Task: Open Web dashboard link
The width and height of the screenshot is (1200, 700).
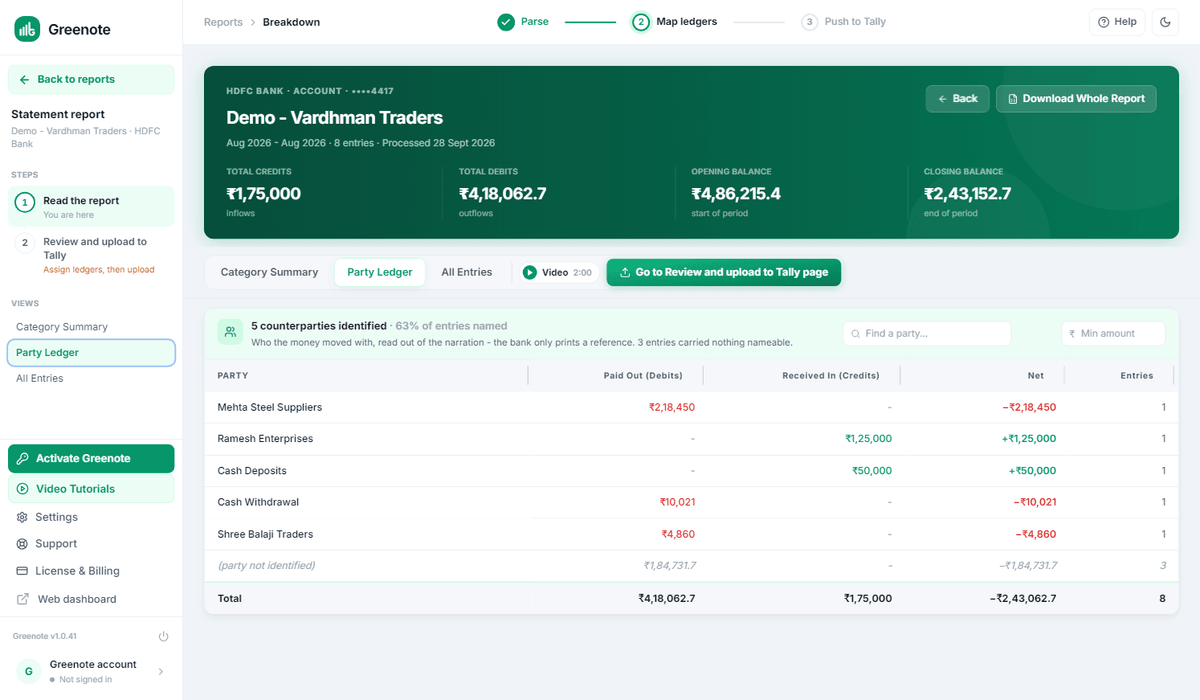Action: point(91,599)
